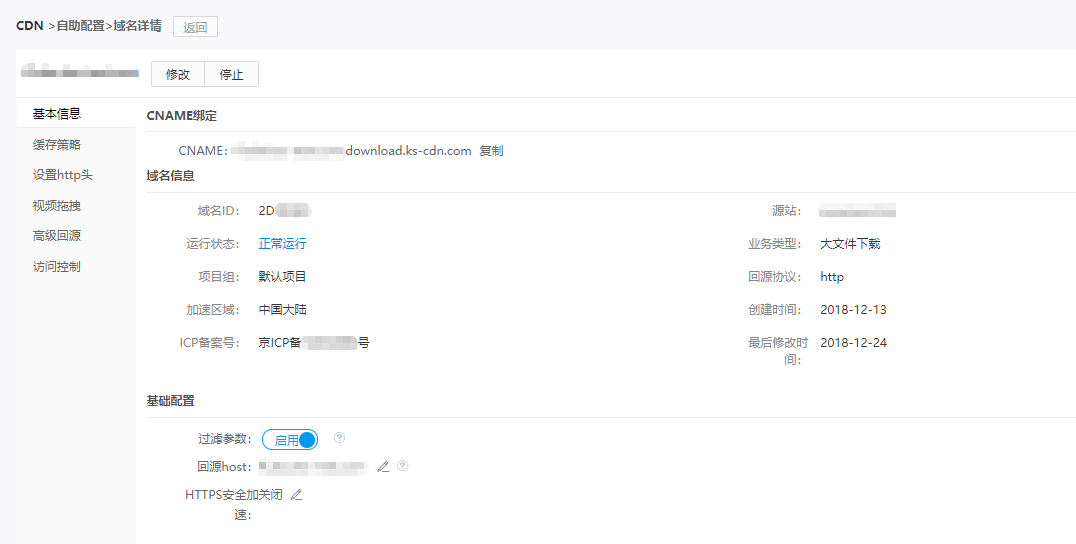The width and height of the screenshot is (1076, 544).
Task: Copy CNAME using 复制 link
Action: [491, 151]
